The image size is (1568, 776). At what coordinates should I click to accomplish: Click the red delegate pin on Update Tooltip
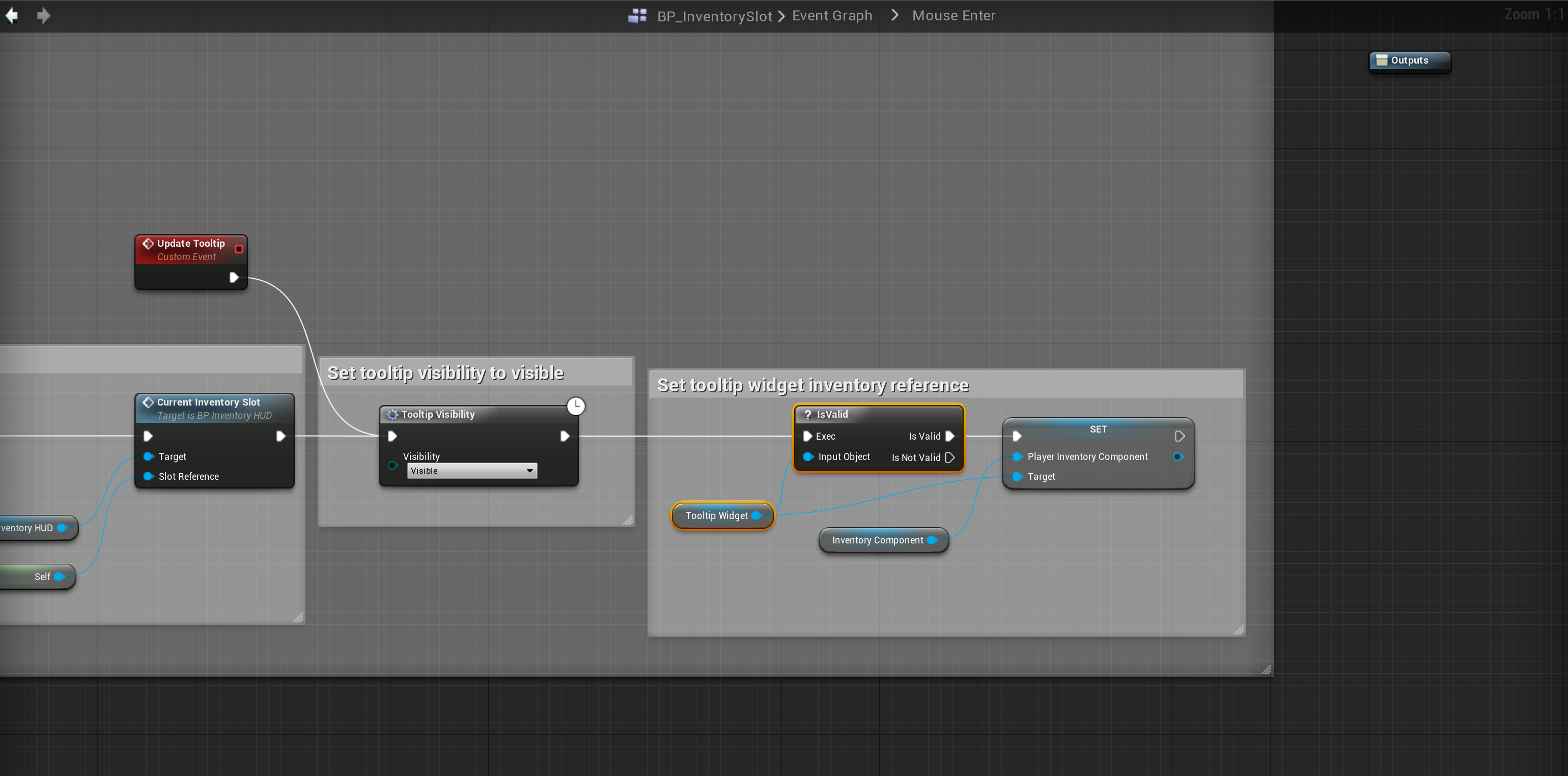pos(239,249)
